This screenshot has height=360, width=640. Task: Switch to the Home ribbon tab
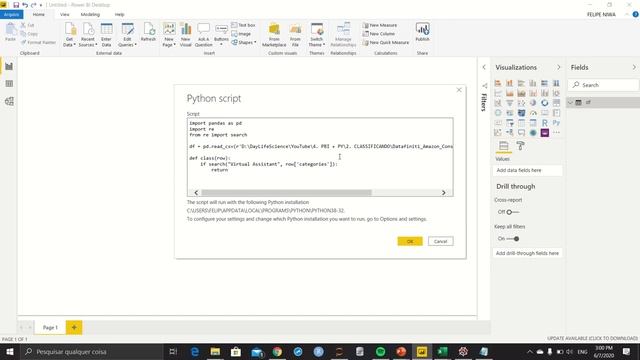click(x=39, y=14)
